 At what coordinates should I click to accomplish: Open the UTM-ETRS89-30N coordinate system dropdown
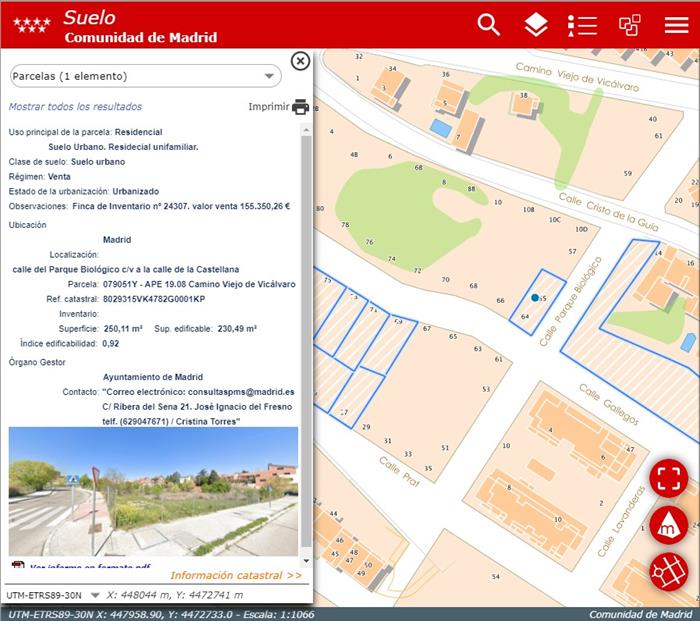(95, 596)
